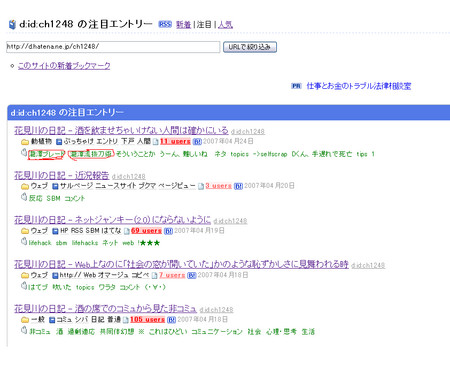
Task: Switch to 人気 entries view
Action: 225,25
